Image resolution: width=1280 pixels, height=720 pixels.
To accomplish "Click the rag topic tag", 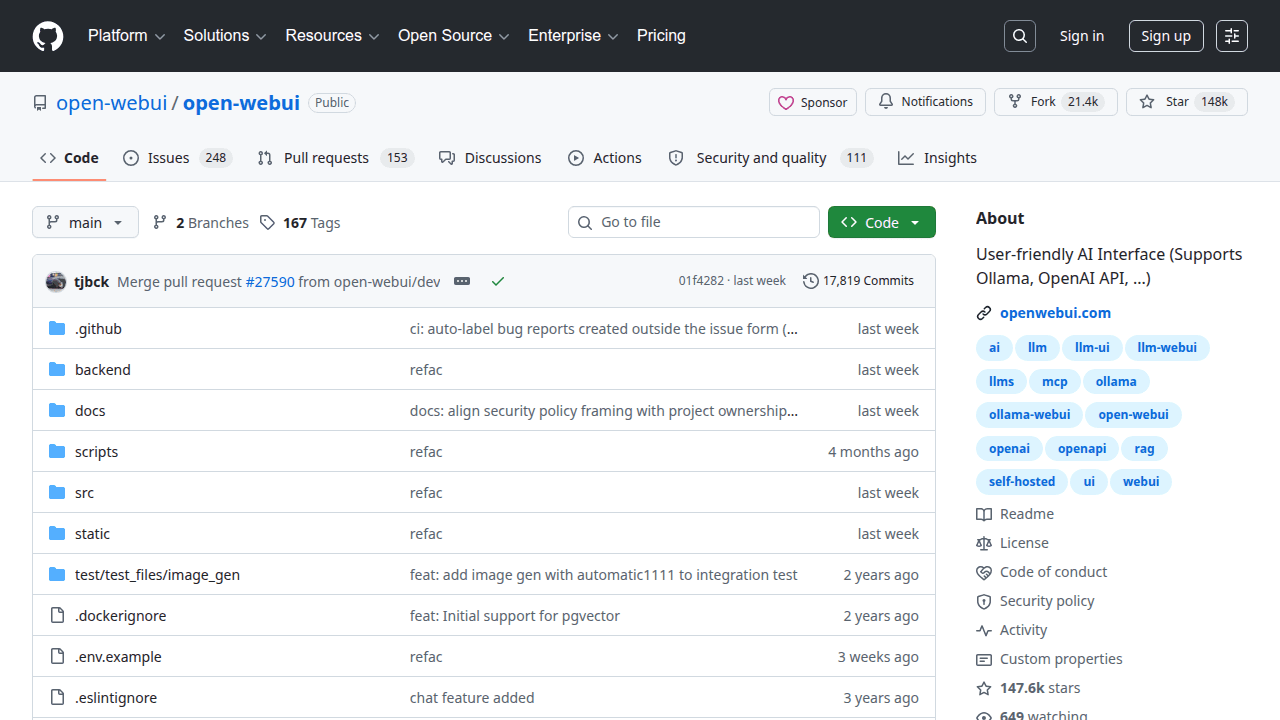I will coord(1144,448).
